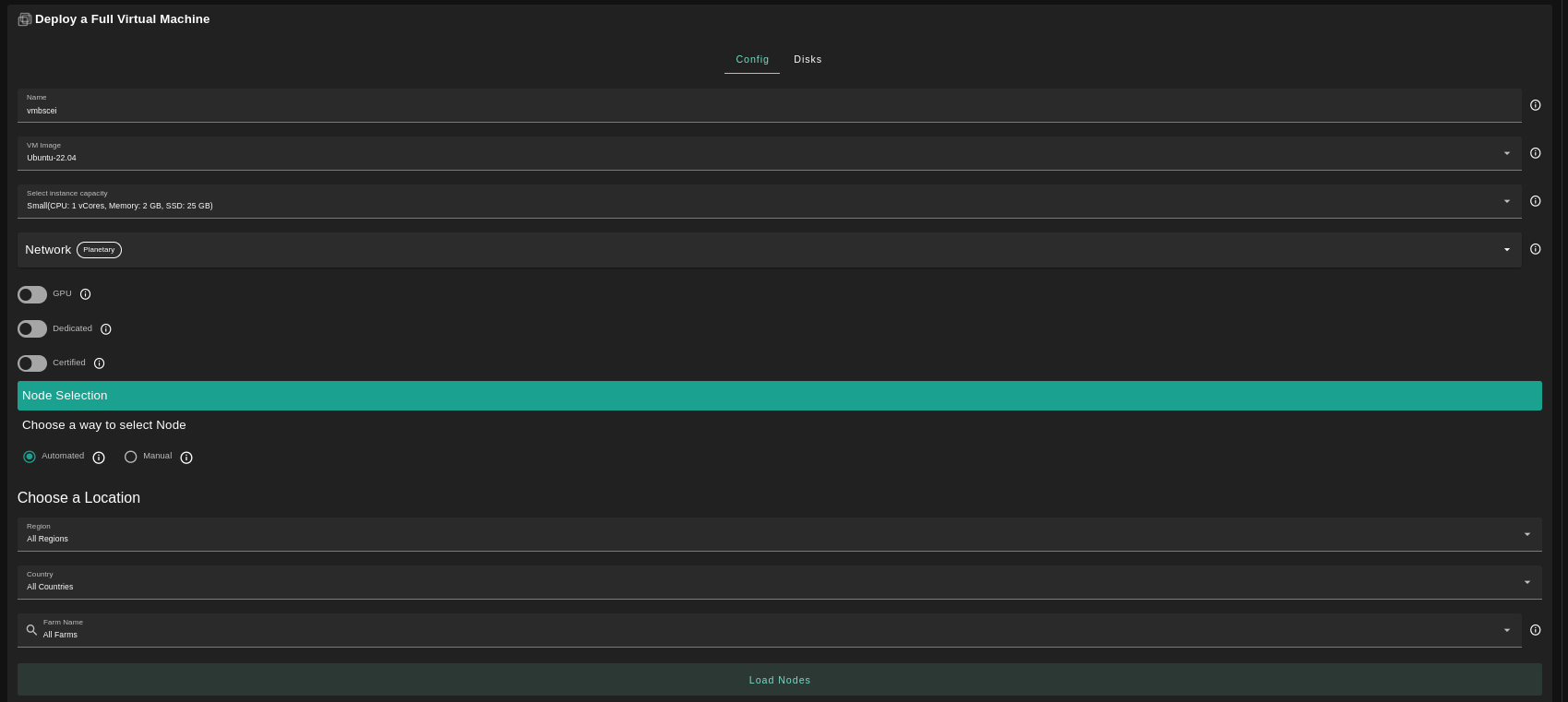Select the Config tab
The image size is (1568, 702).
(752, 59)
